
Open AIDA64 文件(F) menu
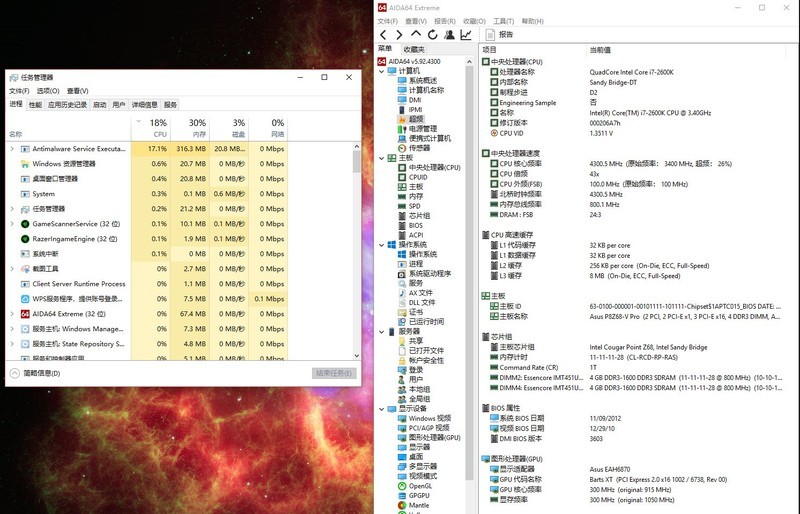(388, 21)
